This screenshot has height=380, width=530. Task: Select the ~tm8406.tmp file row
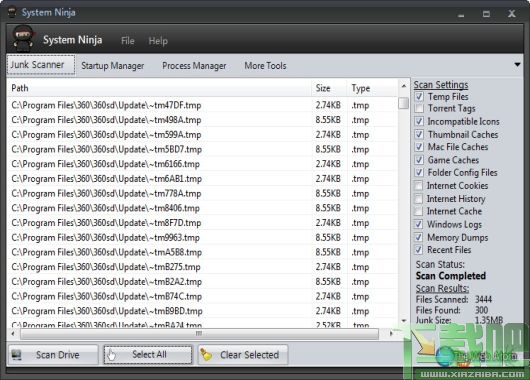coord(202,208)
